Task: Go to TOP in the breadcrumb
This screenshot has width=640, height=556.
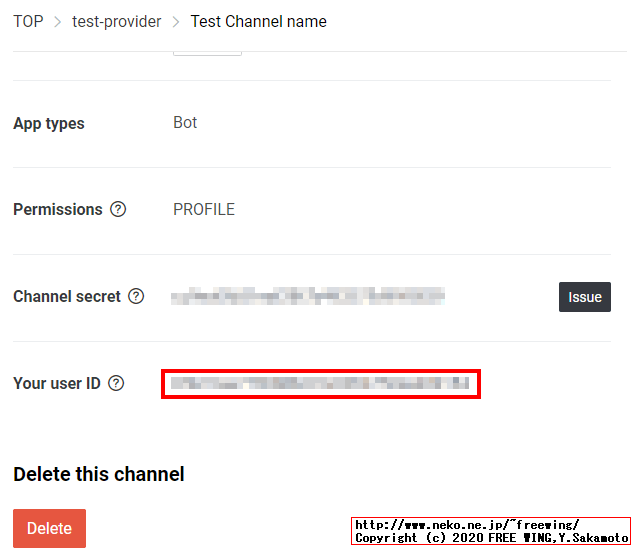Action: [x=28, y=21]
